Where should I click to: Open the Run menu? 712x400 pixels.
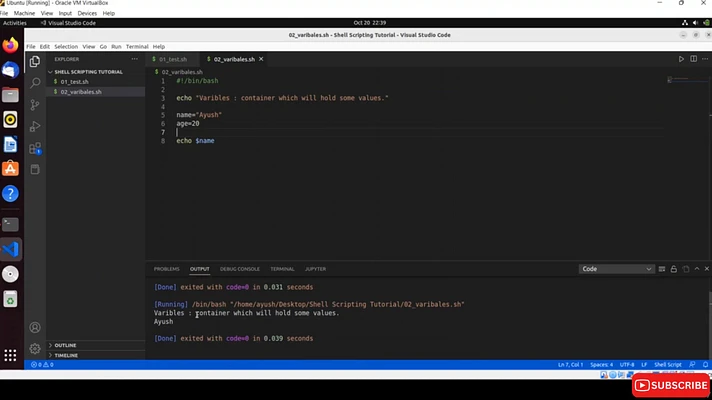click(x=116, y=46)
